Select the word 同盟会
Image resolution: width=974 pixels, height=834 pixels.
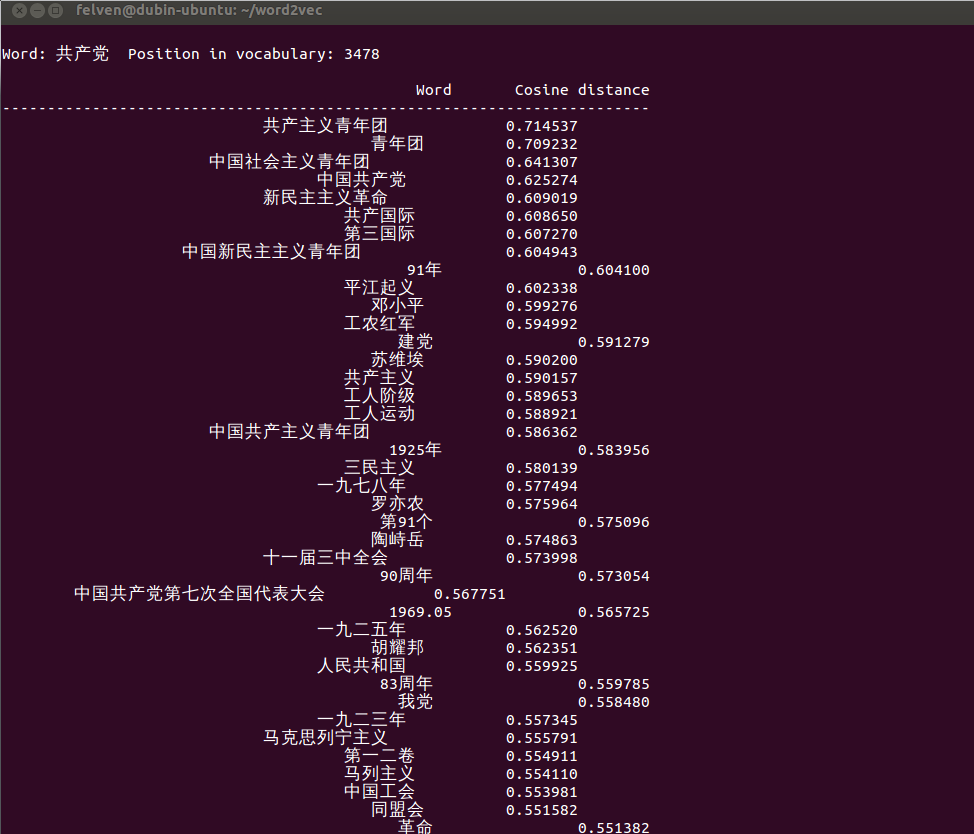tap(397, 810)
